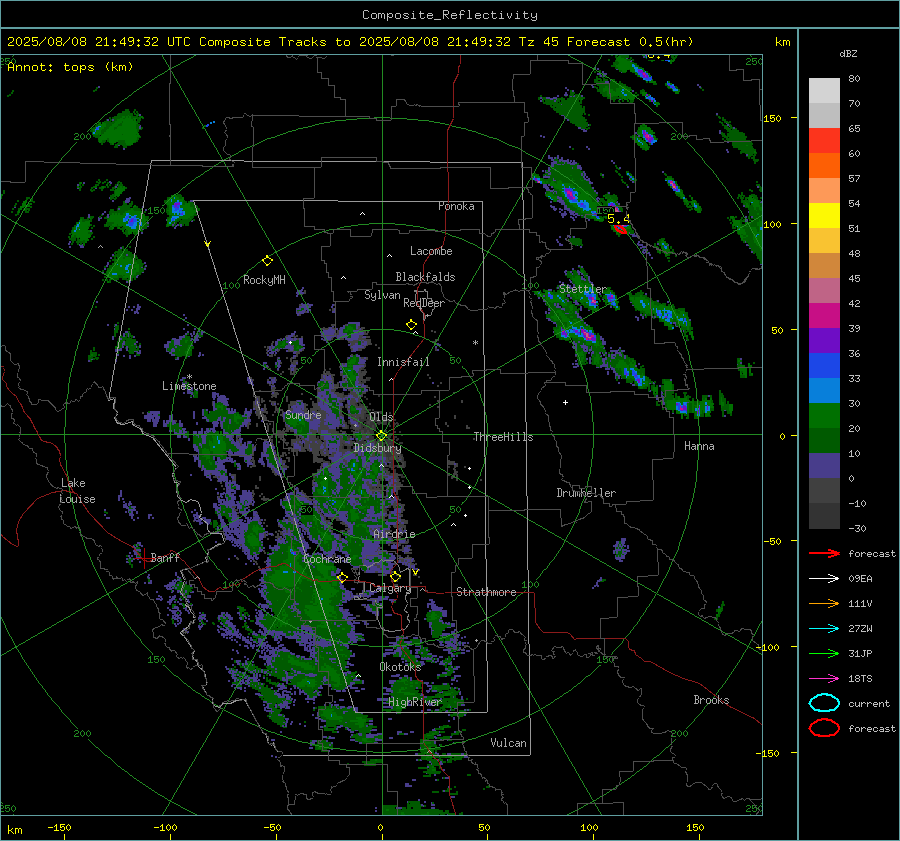
Task: Click the 39-42 dBZ magenta color band
Action: [824, 316]
